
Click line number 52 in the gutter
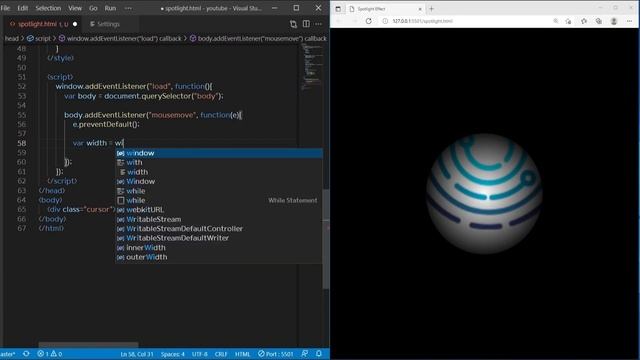coord(22,87)
